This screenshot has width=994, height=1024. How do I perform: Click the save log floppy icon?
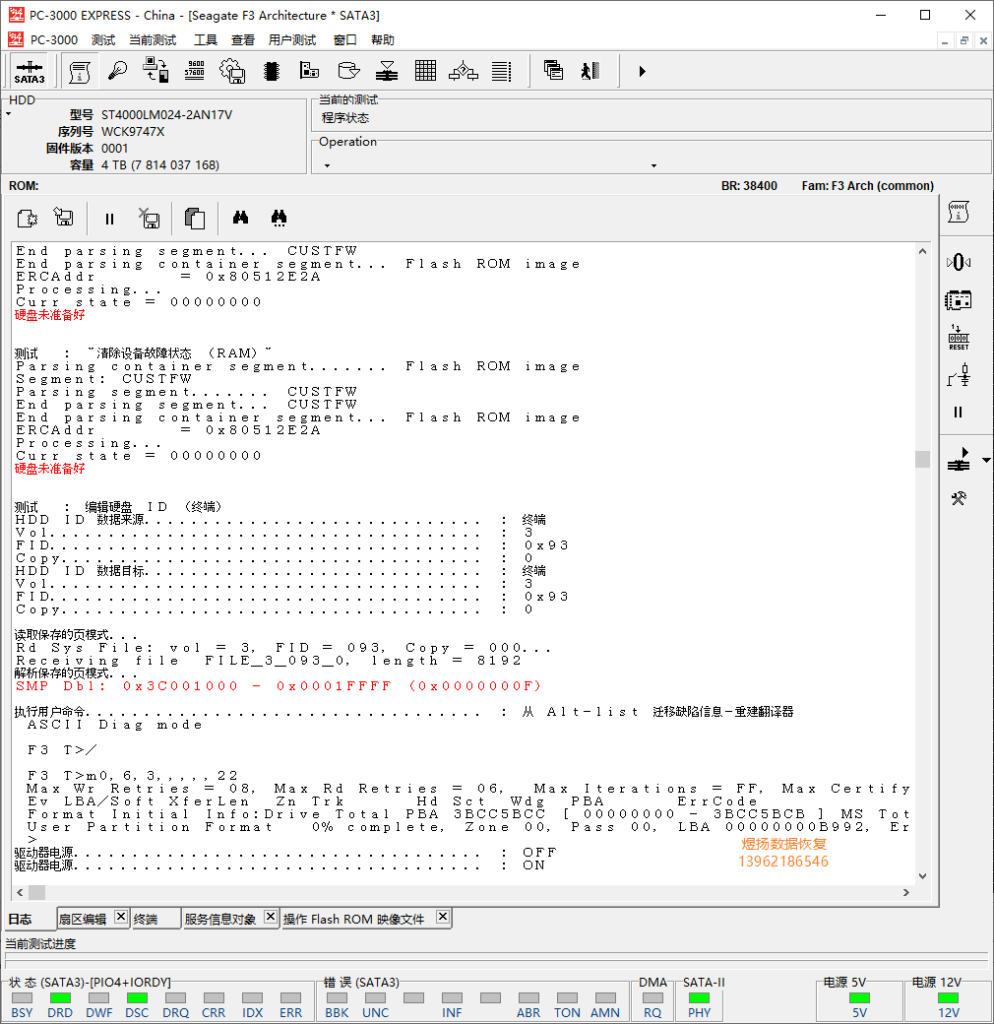(64, 217)
